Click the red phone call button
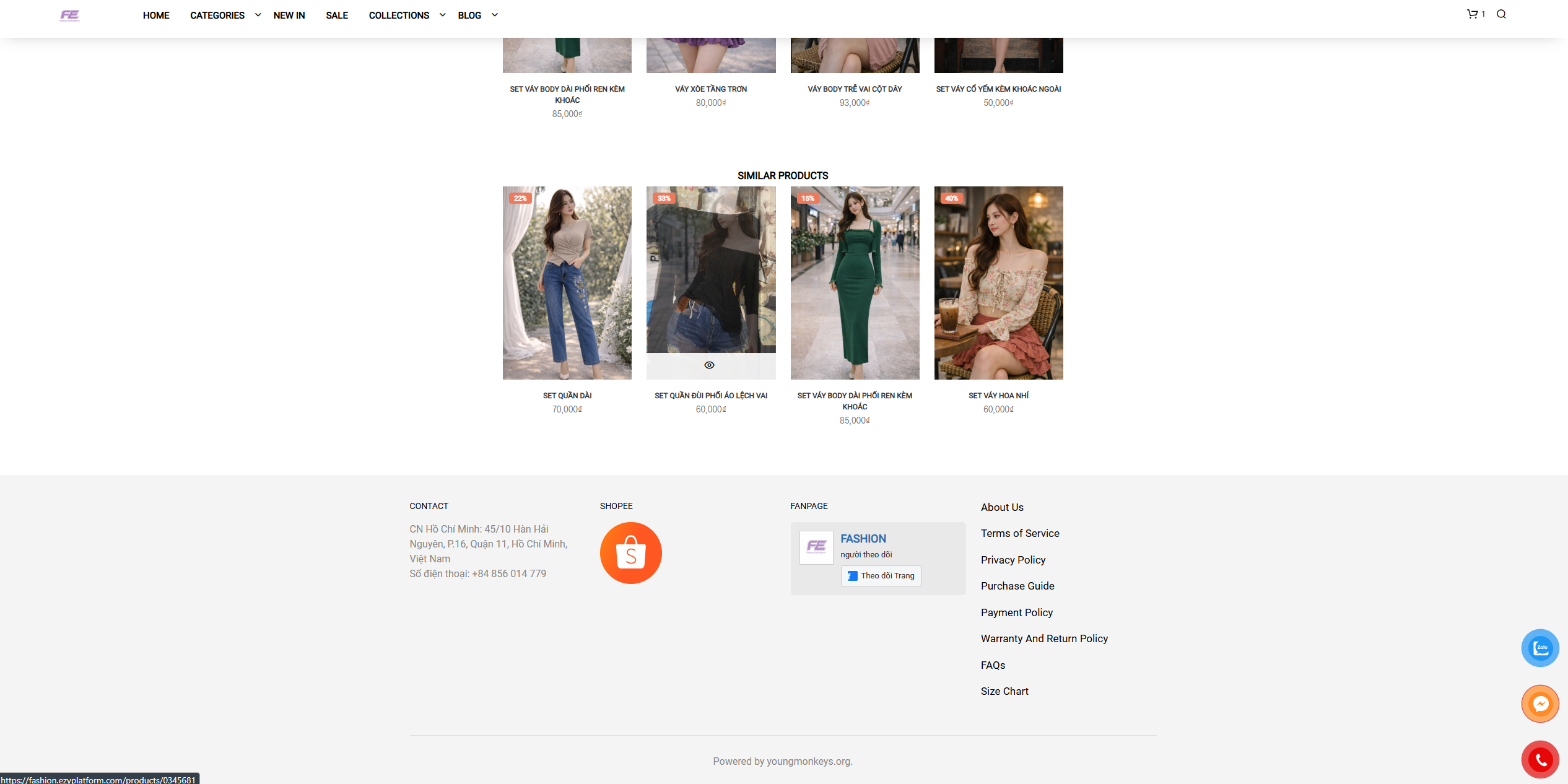The width and height of the screenshot is (1568, 784). click(x=1540, y=759)
